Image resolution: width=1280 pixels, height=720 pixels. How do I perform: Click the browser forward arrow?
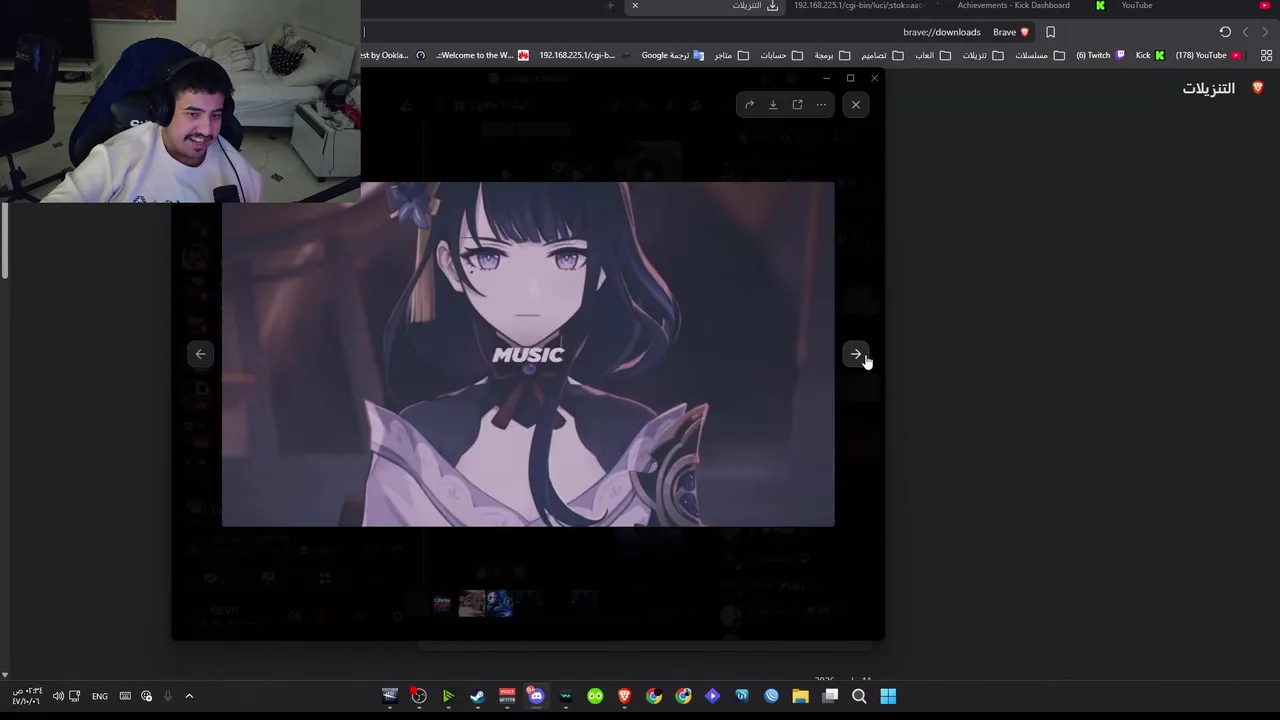coord(1265,32)
